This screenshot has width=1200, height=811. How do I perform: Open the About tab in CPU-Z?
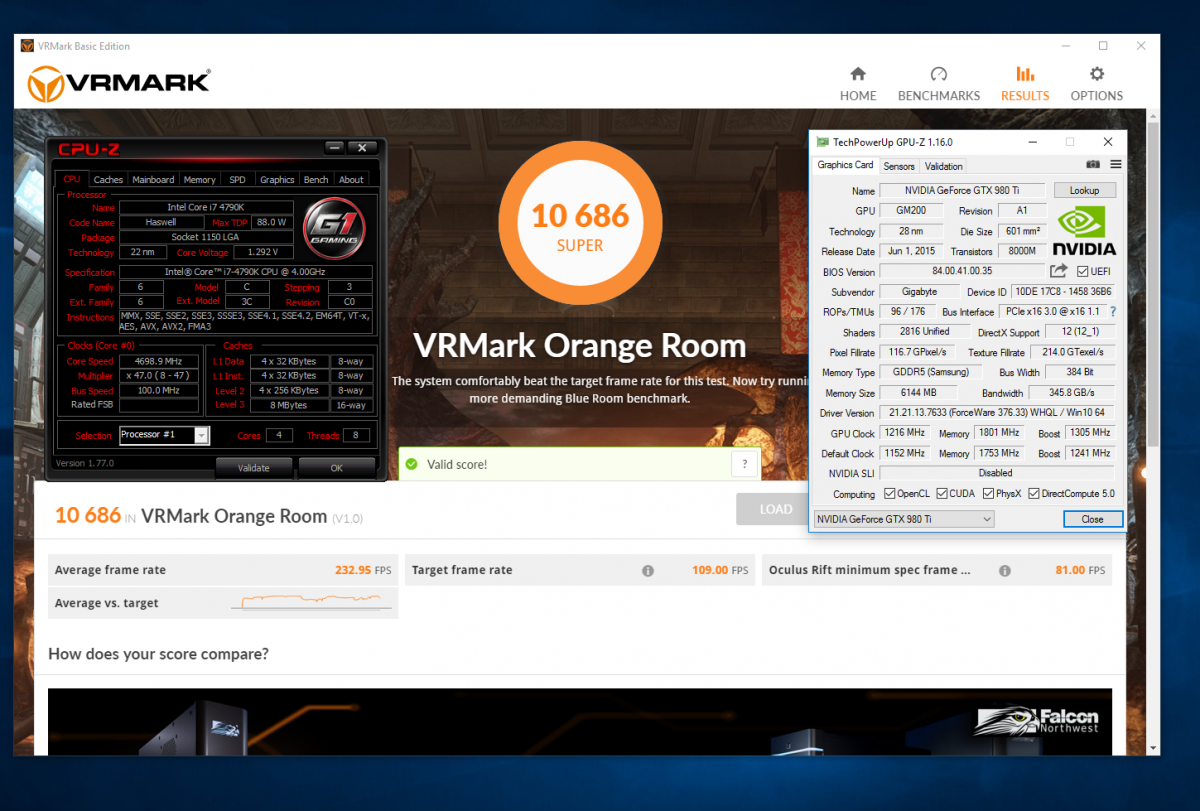click(351, 180)
